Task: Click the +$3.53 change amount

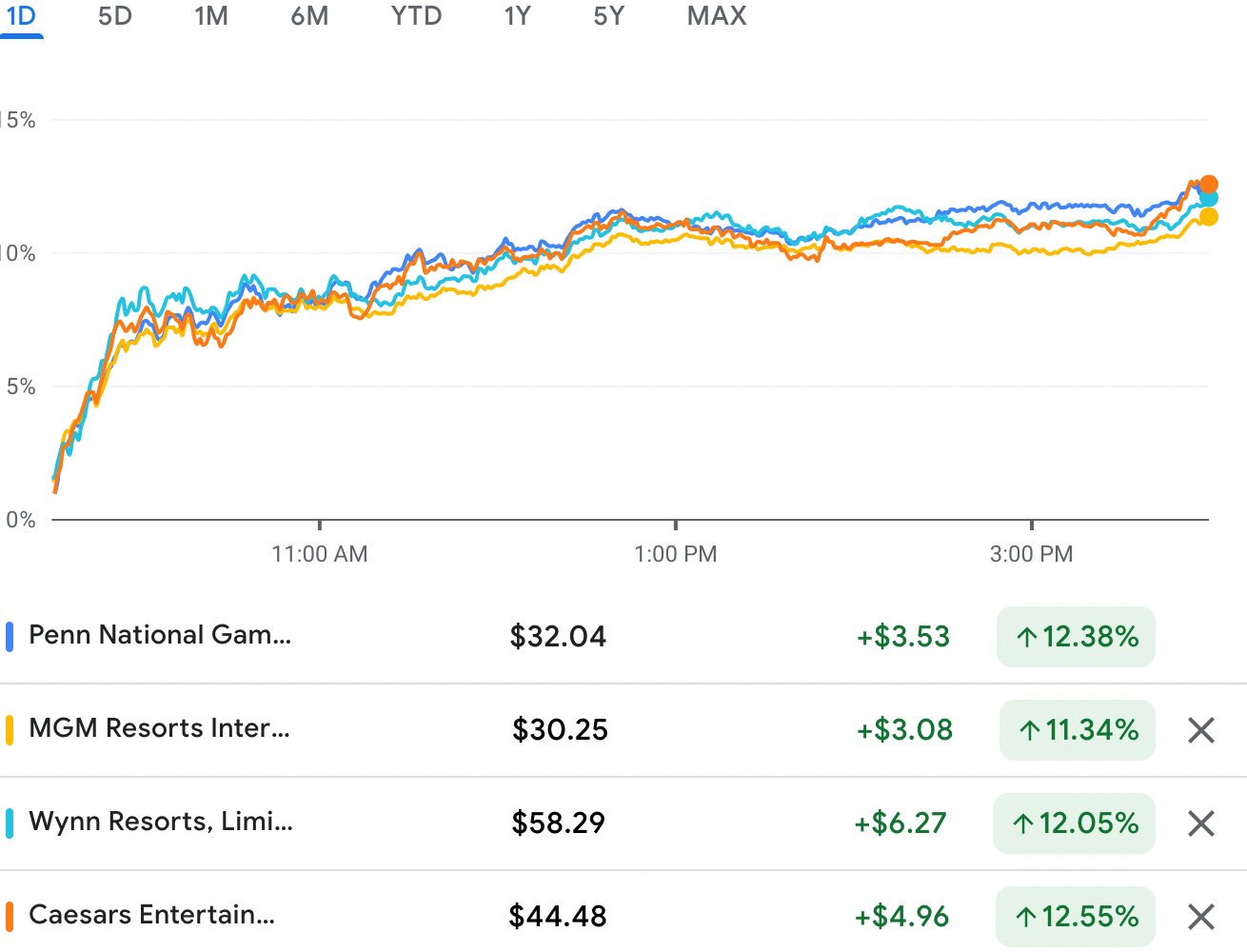Action: [x=903, y=637]
